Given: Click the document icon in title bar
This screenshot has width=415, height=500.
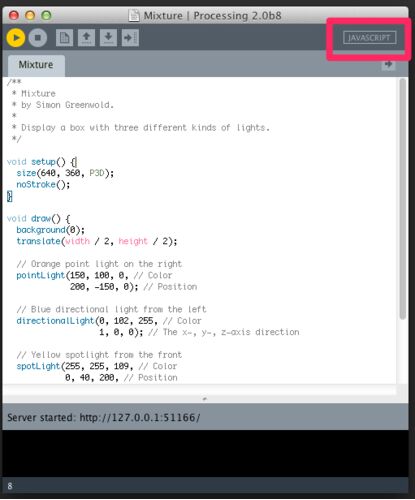Looking at the screenshot, I should (x=134, y=16).
